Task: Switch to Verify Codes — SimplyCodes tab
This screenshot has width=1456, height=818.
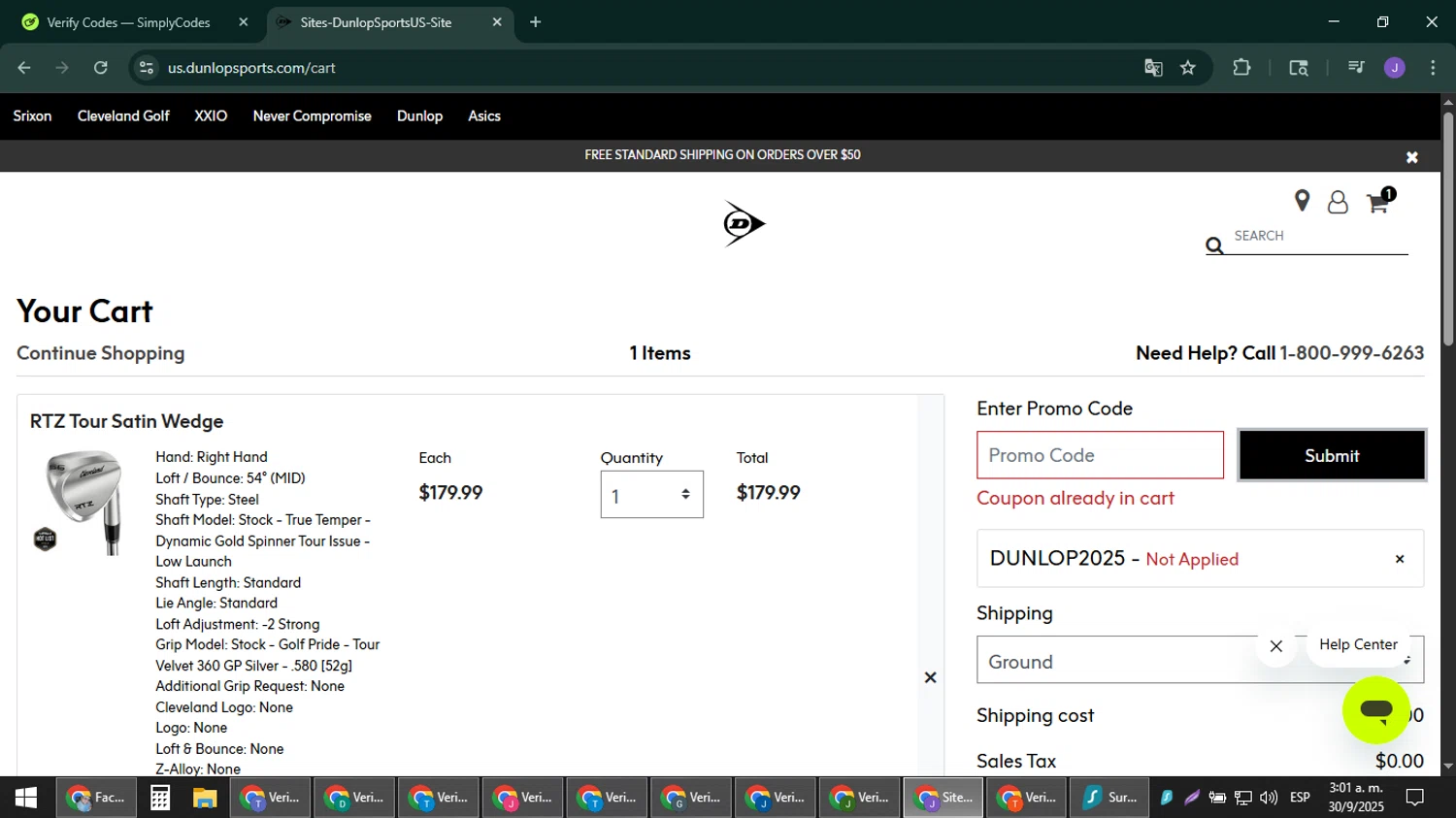Action: (x=129, y=22)
